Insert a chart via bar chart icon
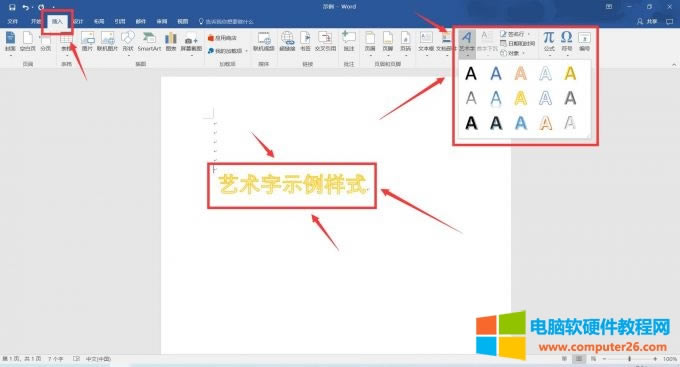 tap(171, 42)
